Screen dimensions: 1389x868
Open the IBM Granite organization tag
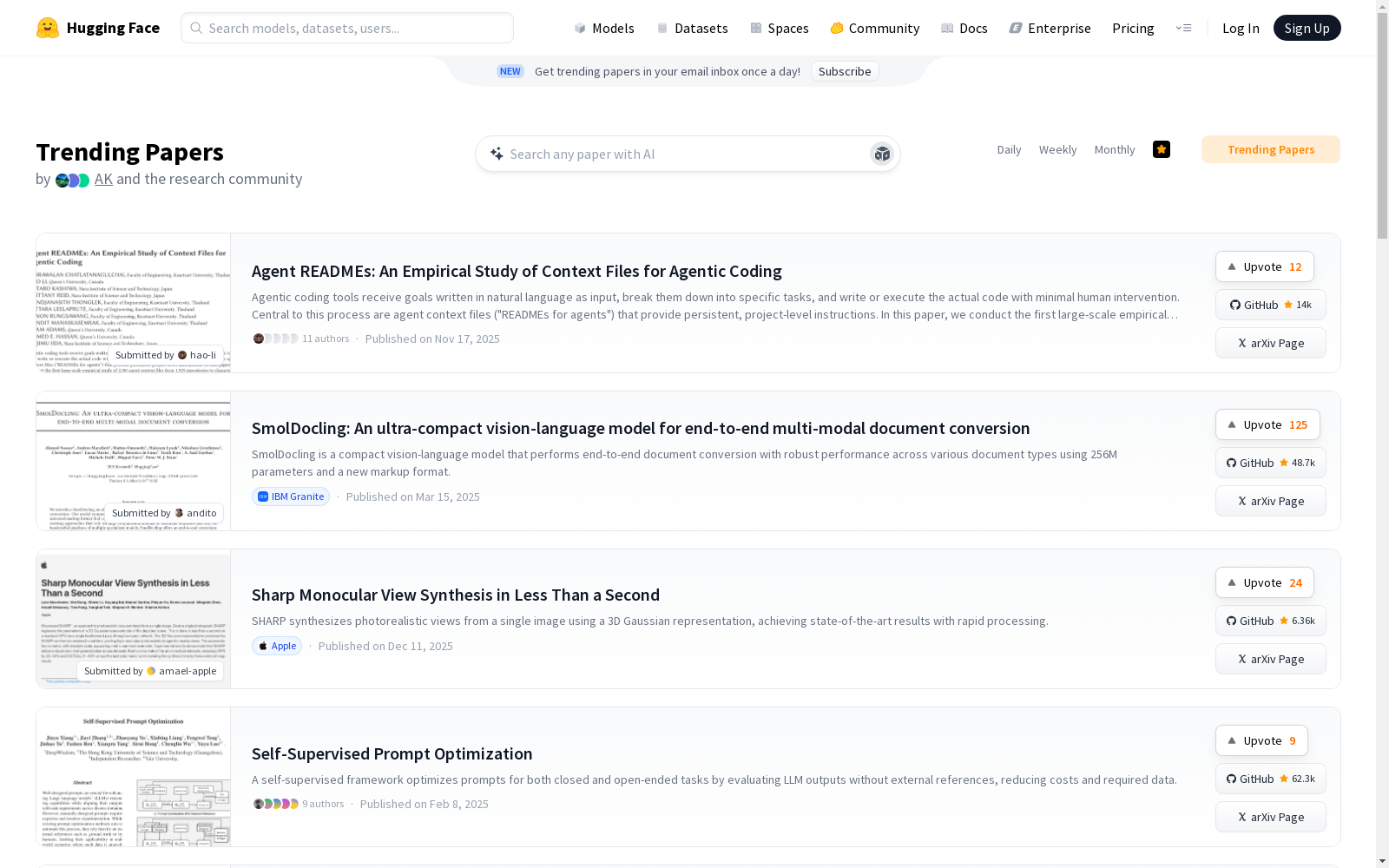tap(291, 496)
